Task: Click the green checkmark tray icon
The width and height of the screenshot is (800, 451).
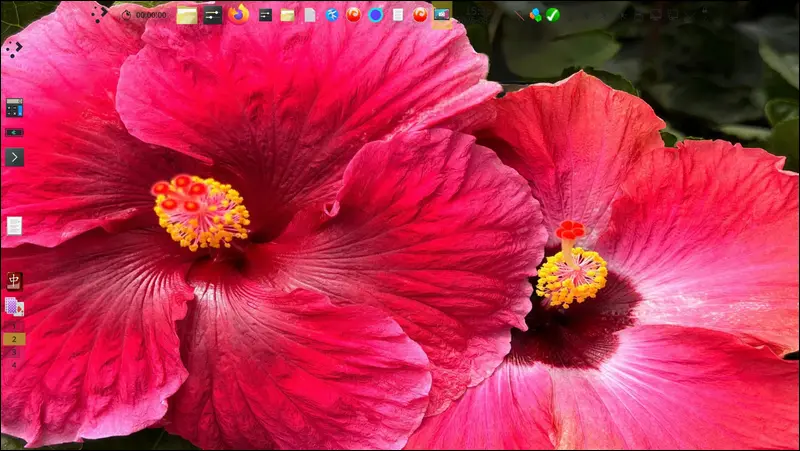Action: point(553,15)
